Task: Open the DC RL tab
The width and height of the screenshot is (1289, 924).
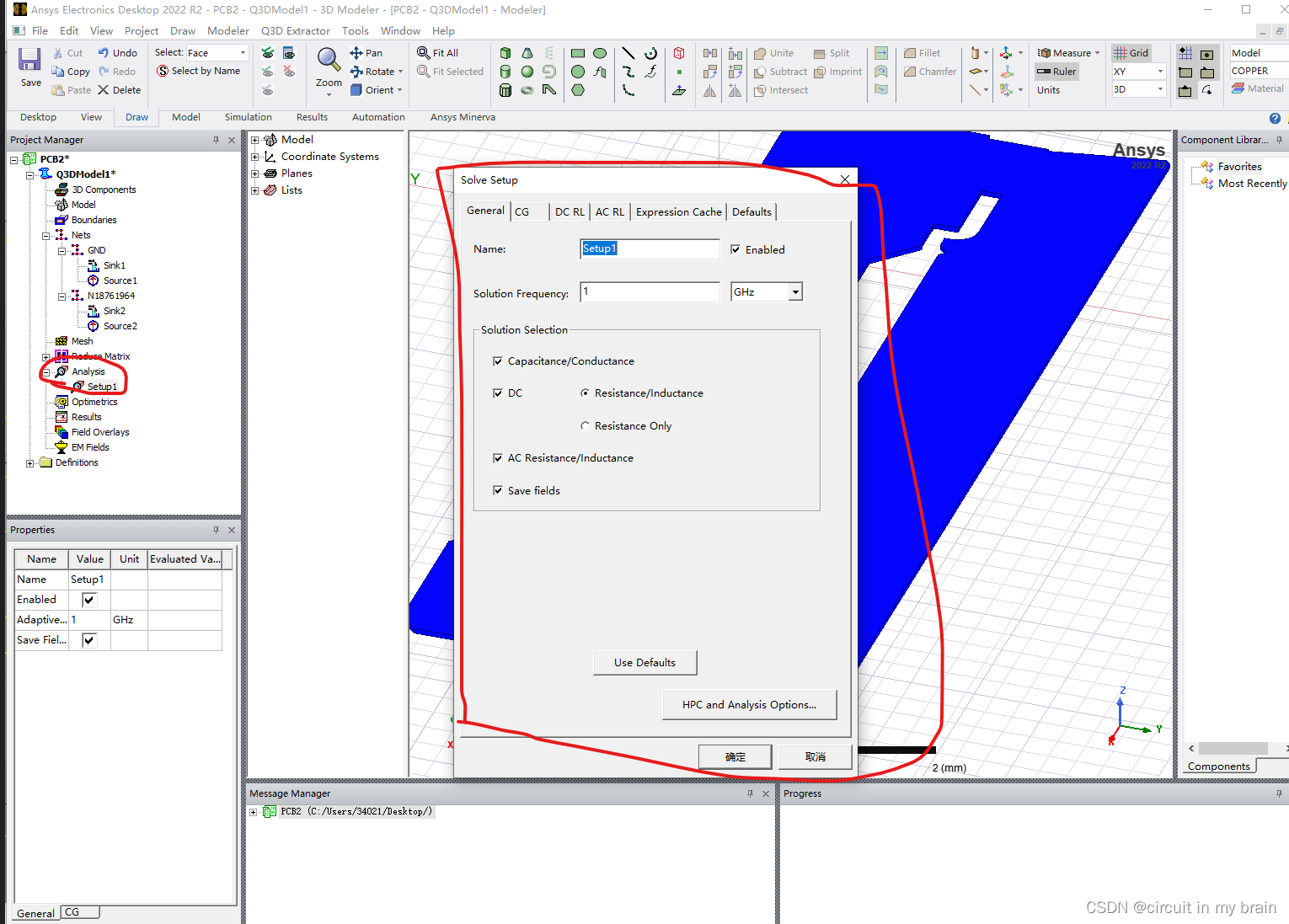Action: pos(570,212)
